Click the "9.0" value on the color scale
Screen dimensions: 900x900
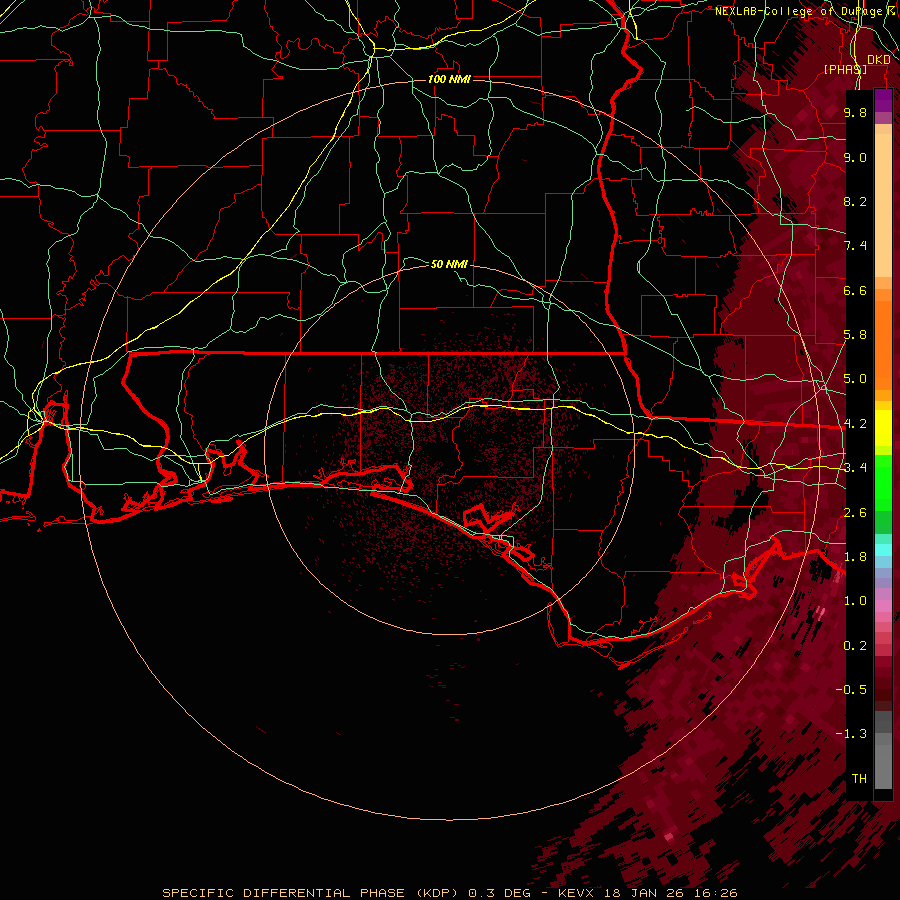point(855,157)
